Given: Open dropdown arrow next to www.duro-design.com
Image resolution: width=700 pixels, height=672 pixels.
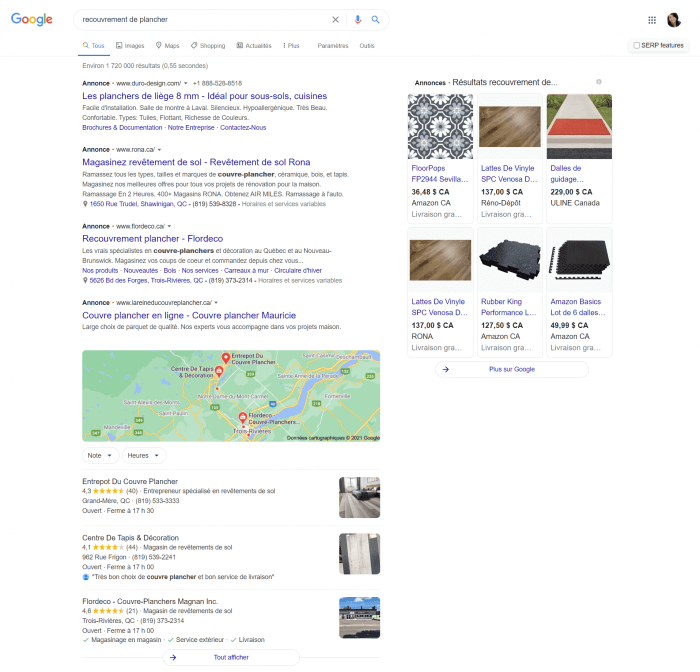Looking at the screenshot, I should [186, 83].
